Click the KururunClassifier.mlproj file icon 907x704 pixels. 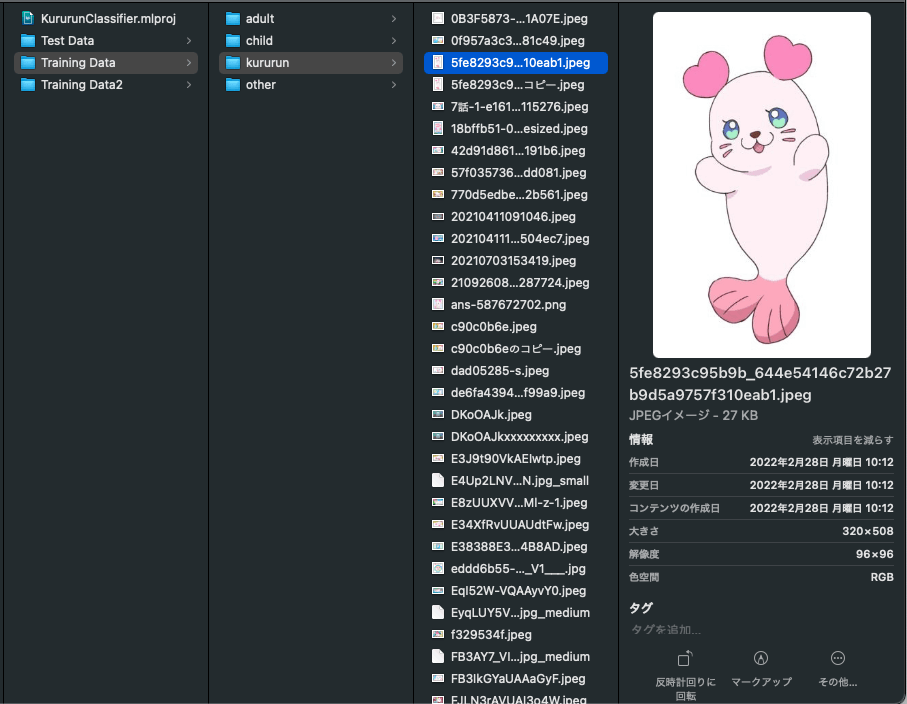(27, 19)
